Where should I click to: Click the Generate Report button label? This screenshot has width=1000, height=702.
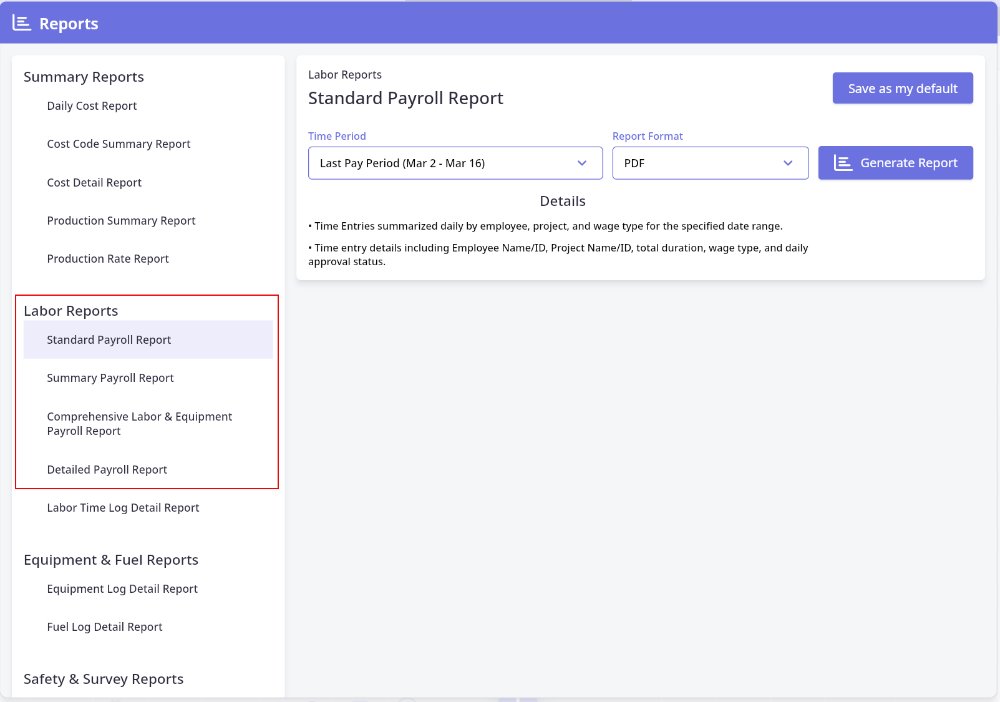pos(909,163)
